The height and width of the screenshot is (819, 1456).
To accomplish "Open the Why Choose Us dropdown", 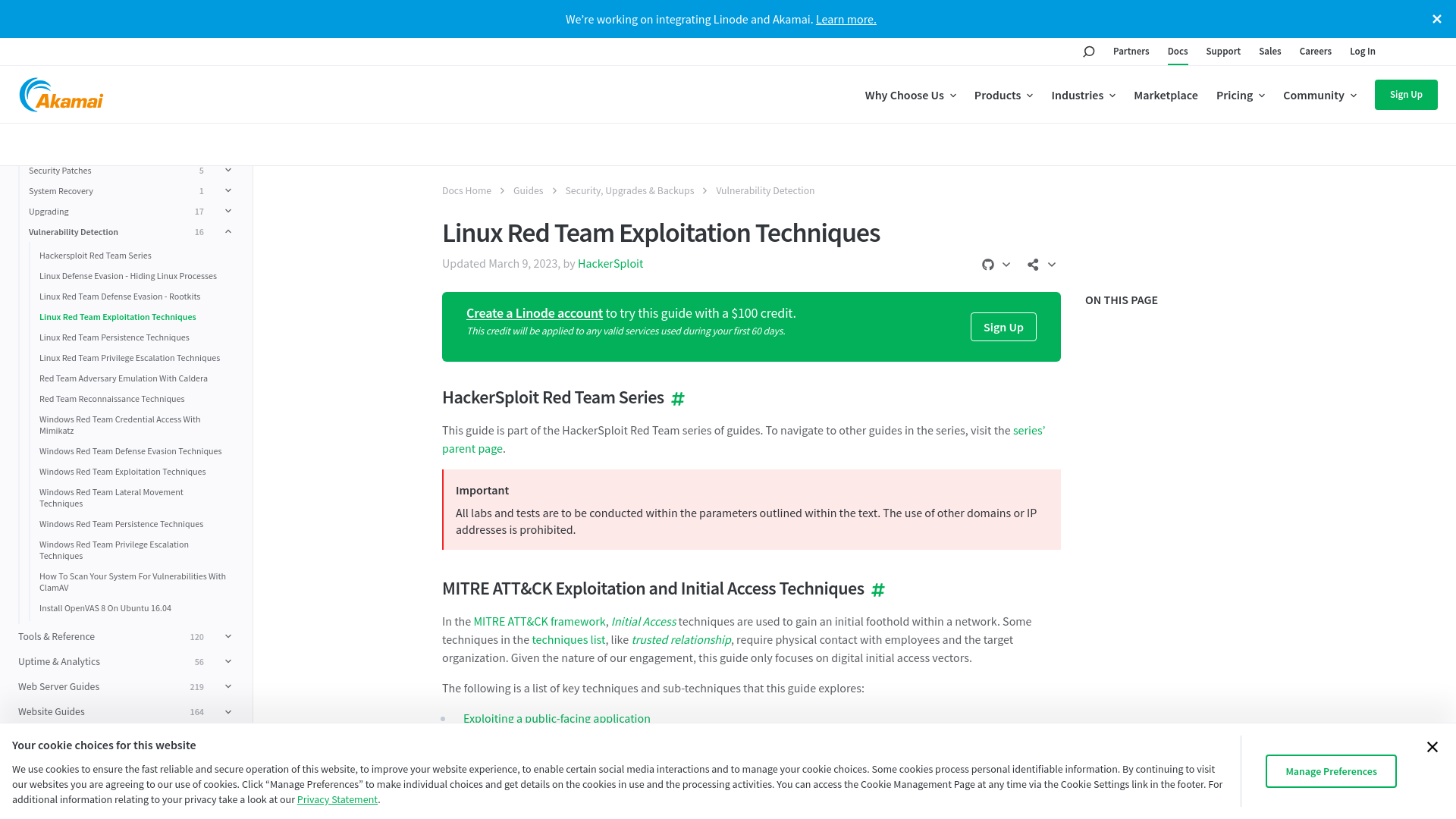I will (910, 95).
